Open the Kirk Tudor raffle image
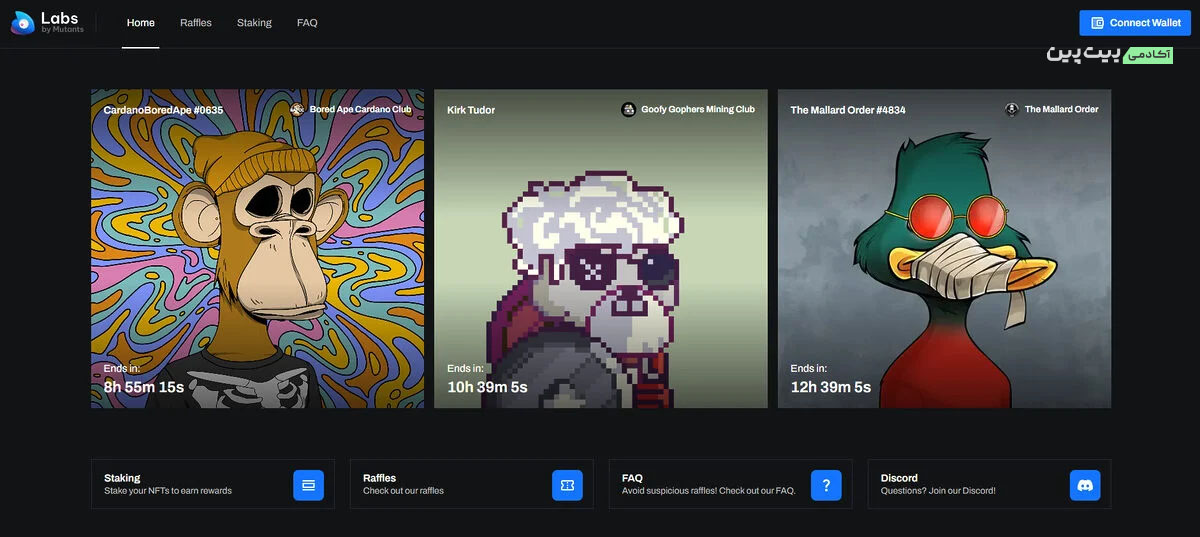 [601, 249]
